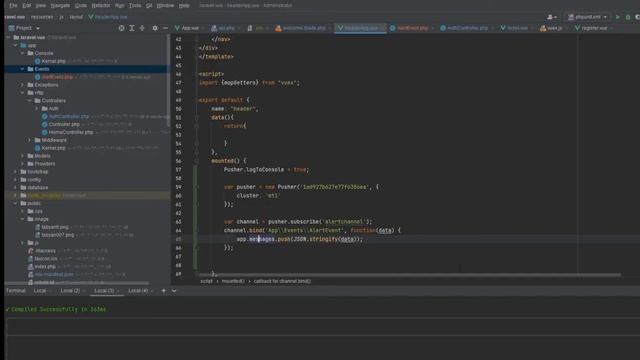Expand the config folder
The image size is (640, 360).
tap(16, 180)
